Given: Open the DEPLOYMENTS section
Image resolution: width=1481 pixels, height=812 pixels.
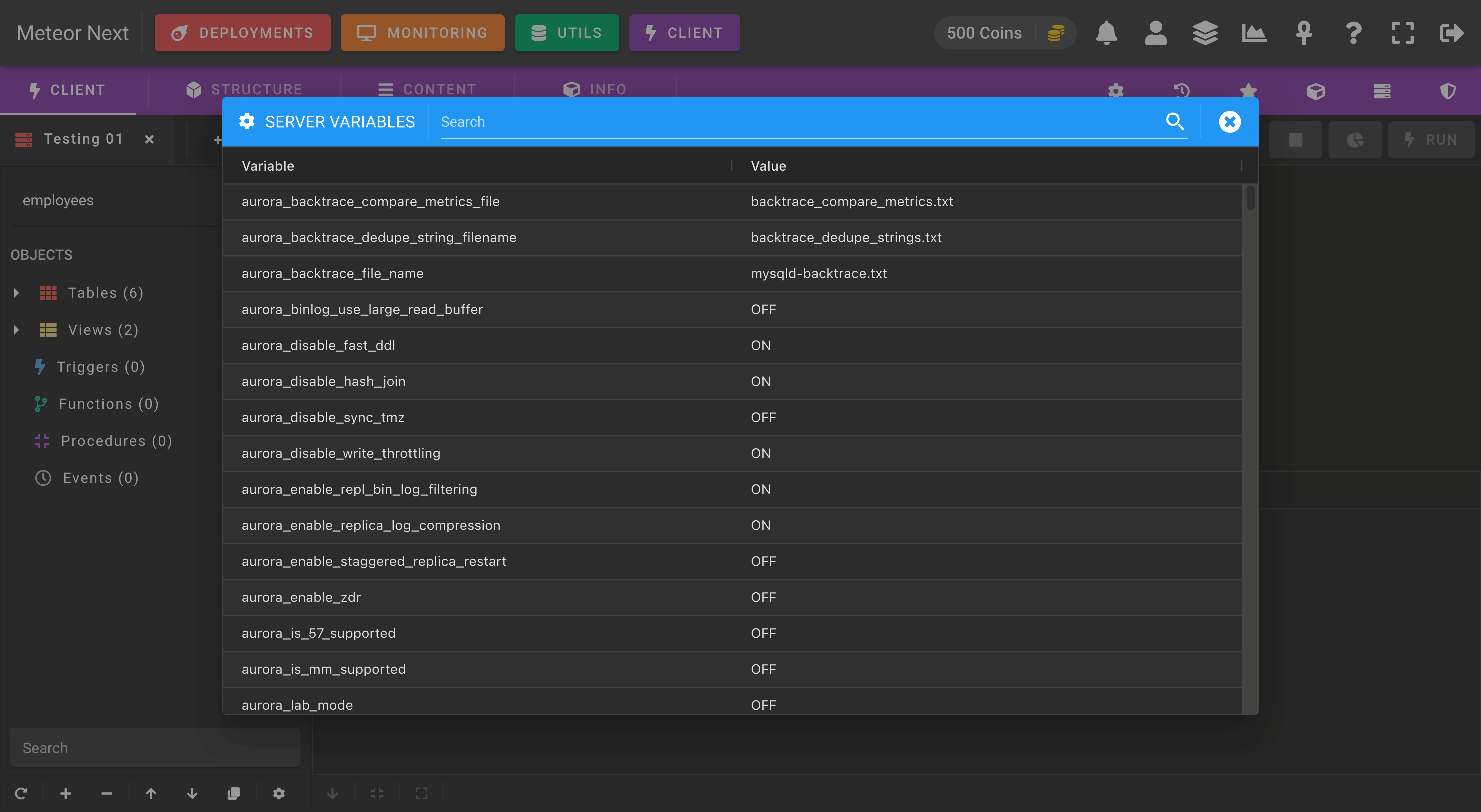Looking at the screenshot, I should (x=243, y=33).
